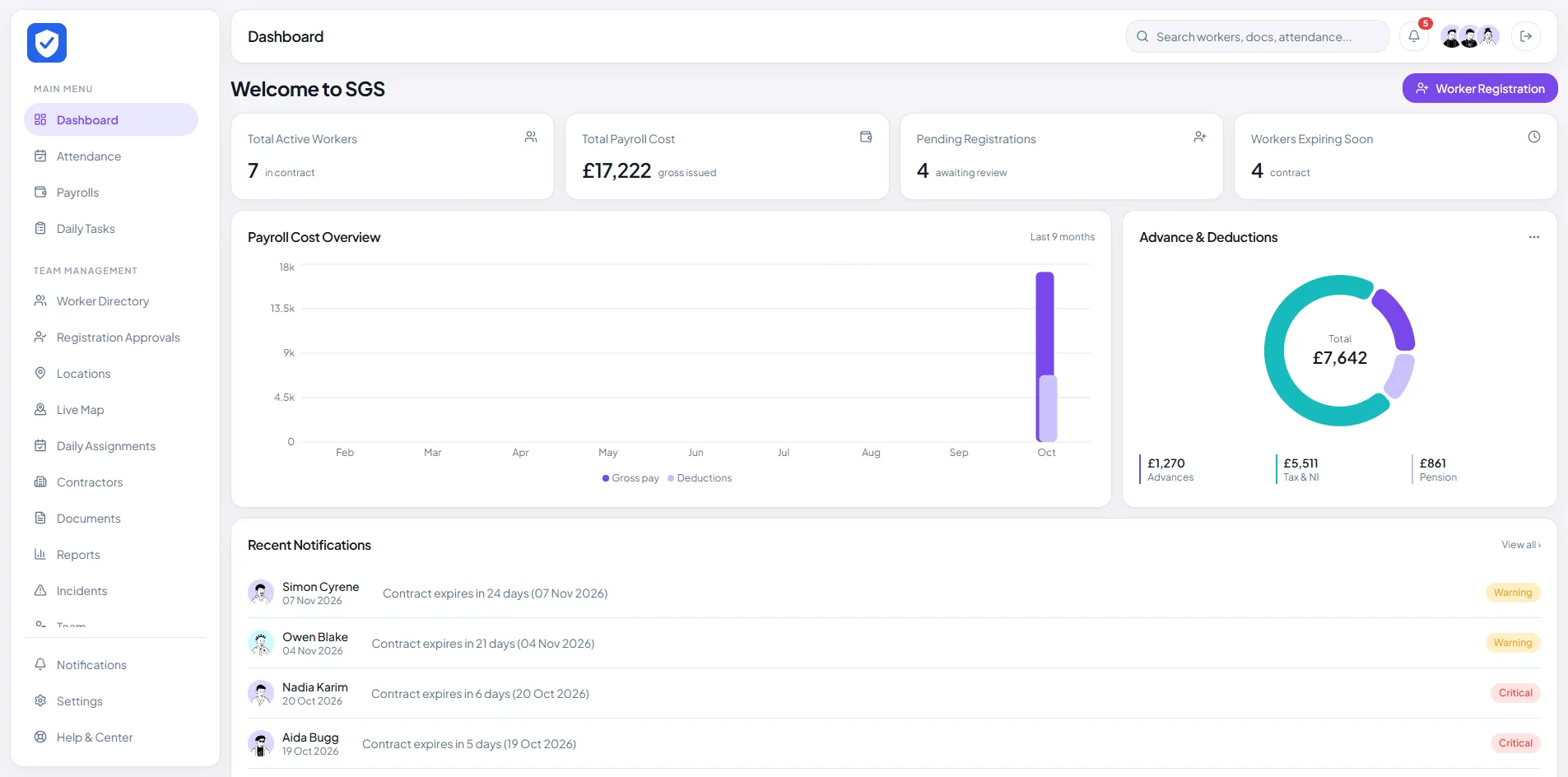
Task: Open the Documents section
Action: pyautogui.click(x=111, y=518)
